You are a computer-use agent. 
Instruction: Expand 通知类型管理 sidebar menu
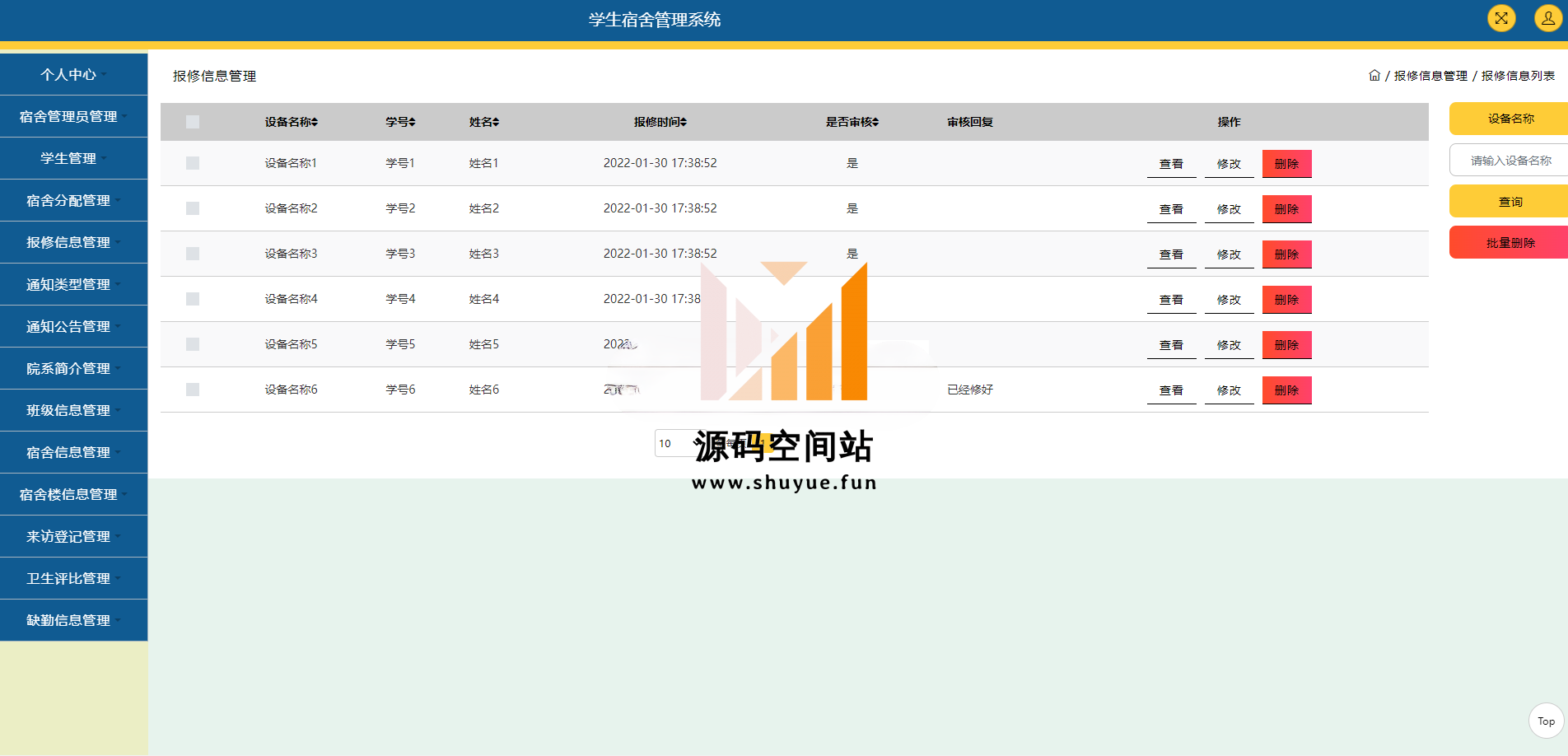click(73, 284)
